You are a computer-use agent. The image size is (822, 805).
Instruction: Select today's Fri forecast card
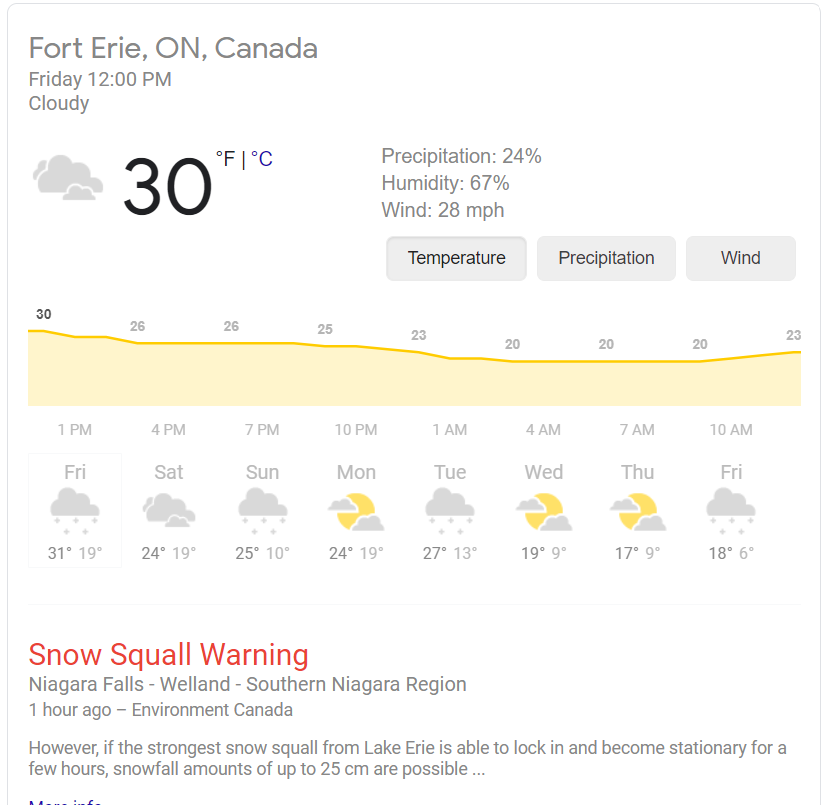75,510
